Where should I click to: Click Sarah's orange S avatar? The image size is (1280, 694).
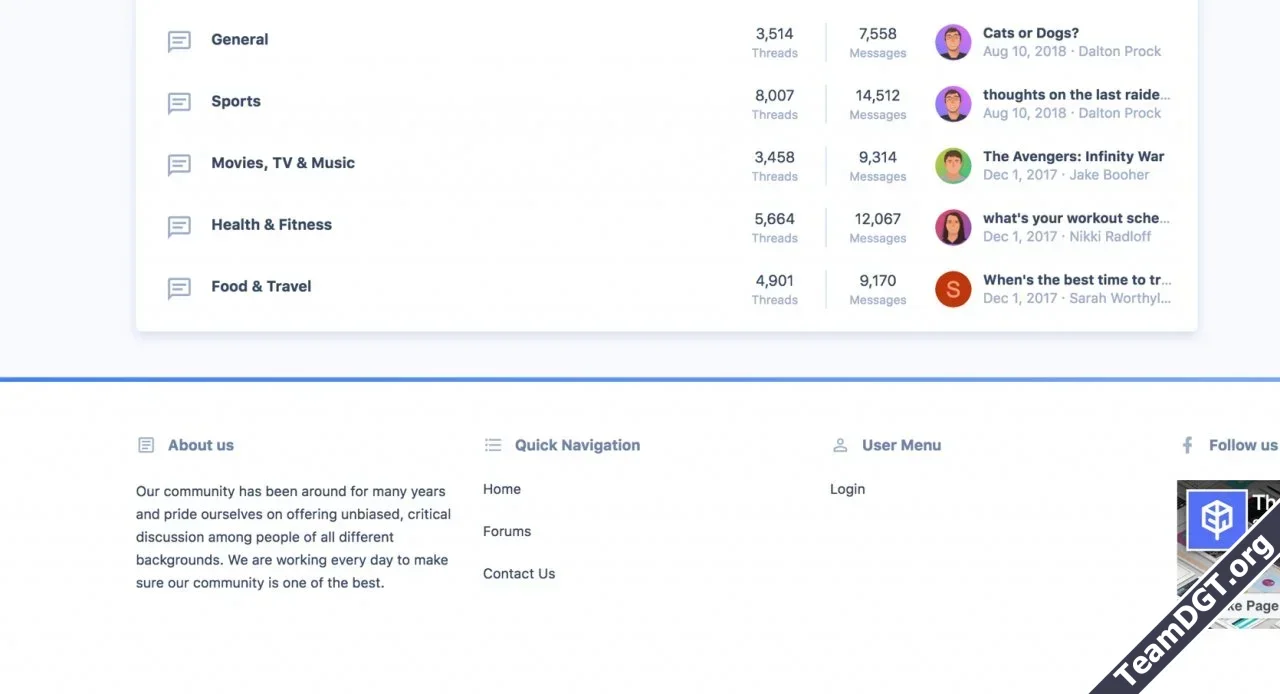click(953, 289)
